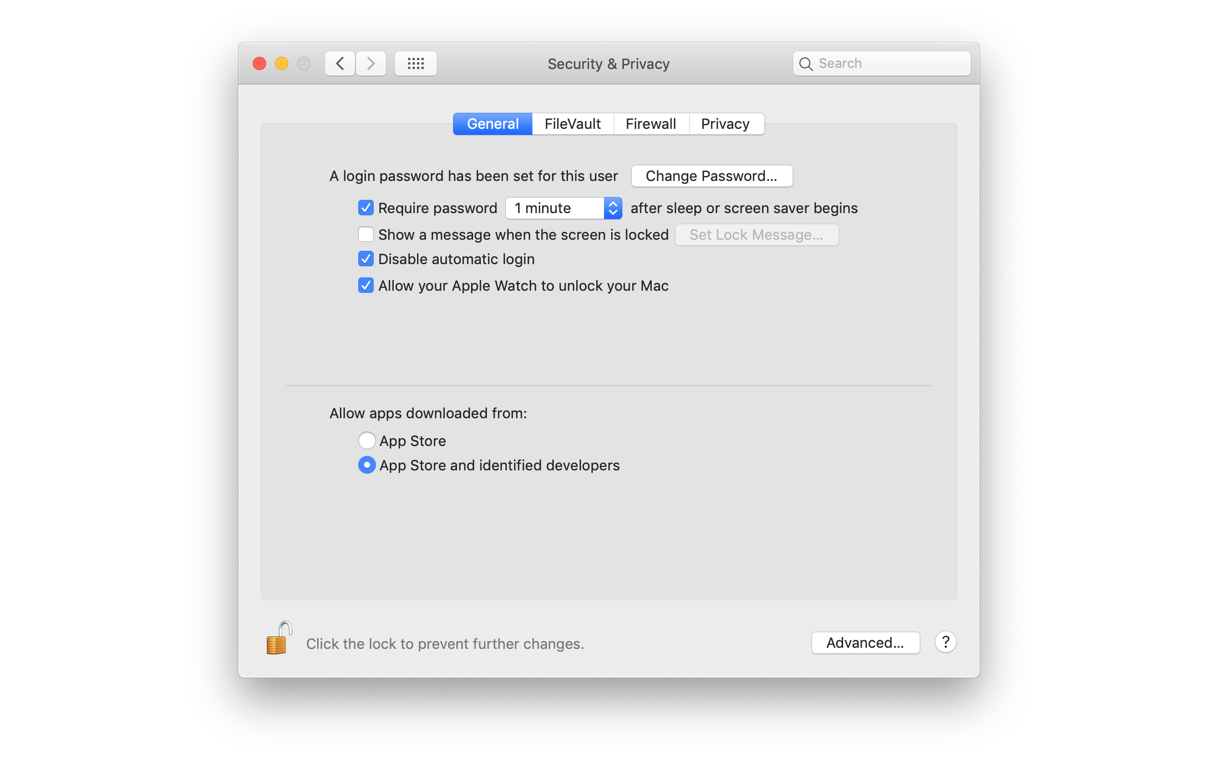Click the lock icon to prevent changes
The width and height of the screenshot is (1216, 760).
(x=278, y=638)
